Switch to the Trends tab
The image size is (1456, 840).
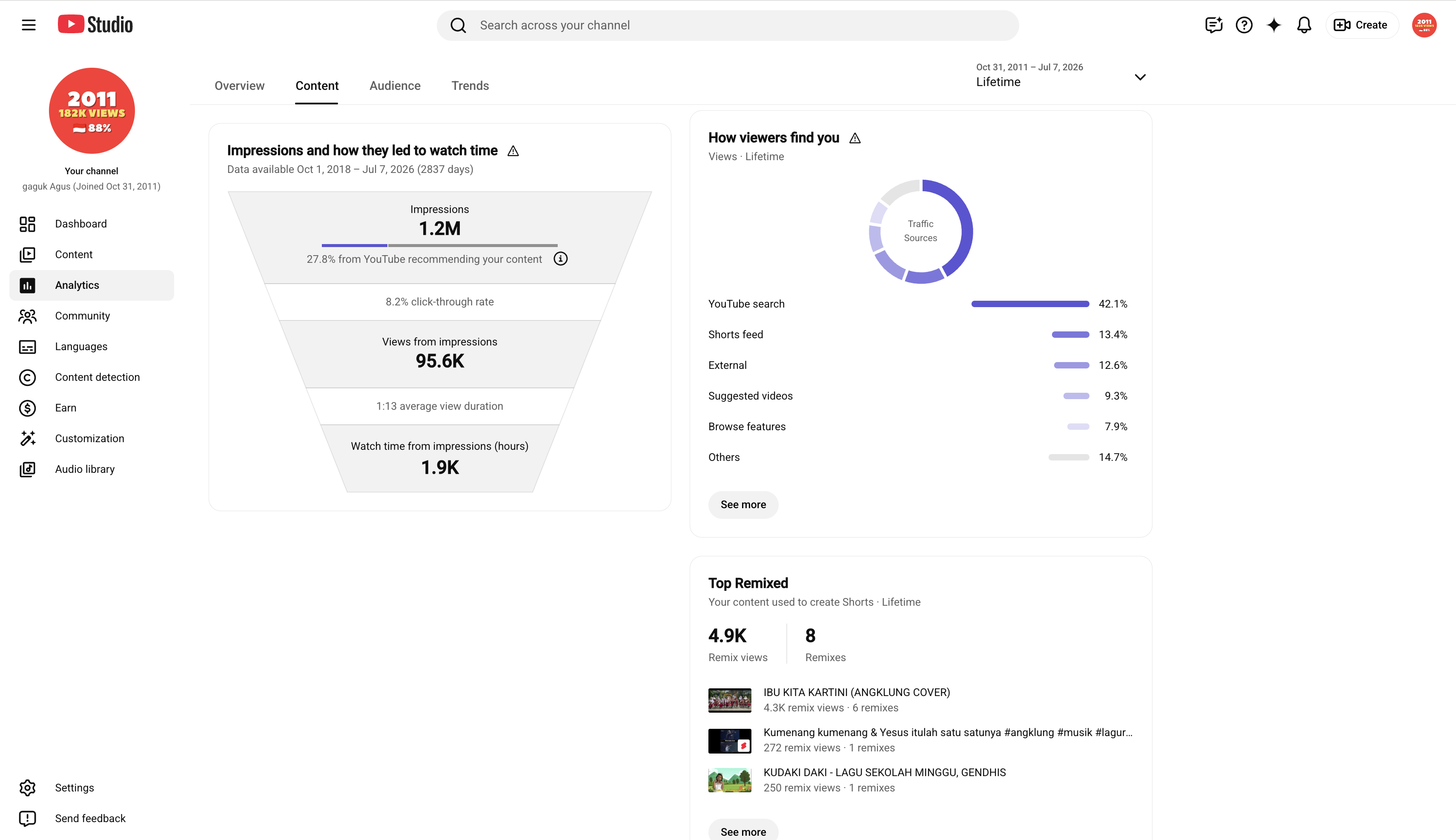point(470,85)
